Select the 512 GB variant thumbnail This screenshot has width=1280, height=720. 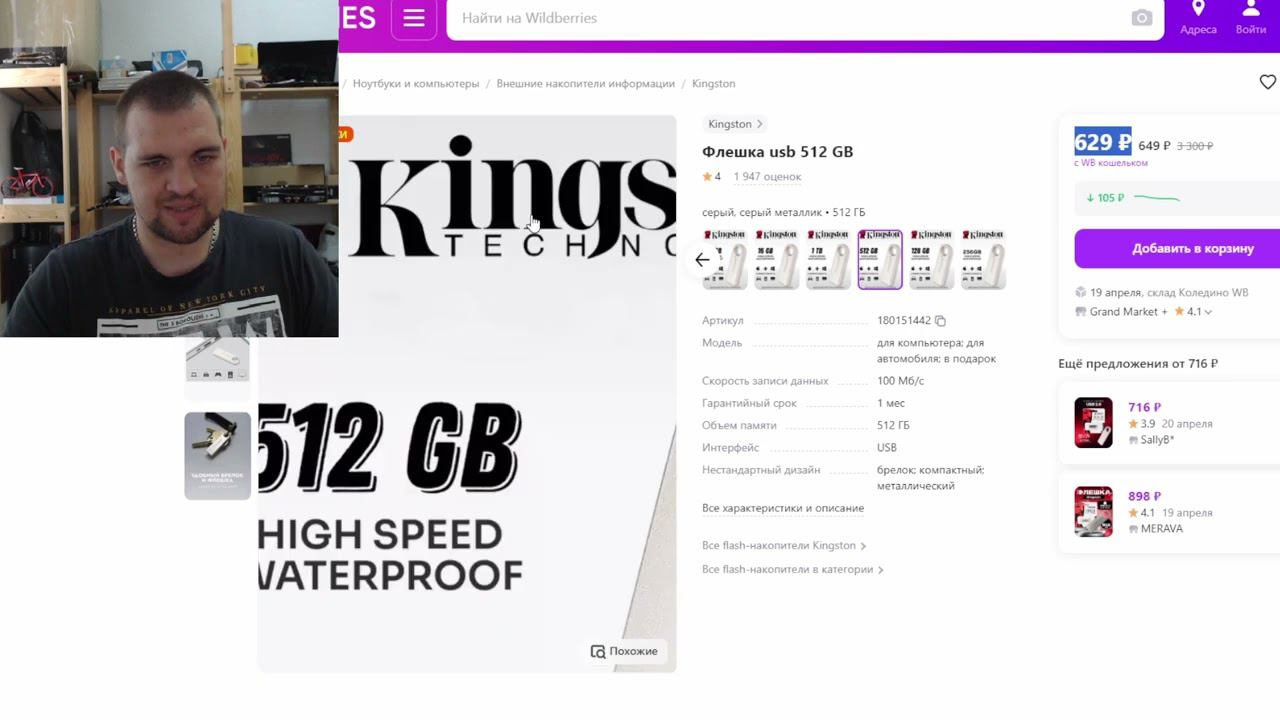tap(880, 260)
